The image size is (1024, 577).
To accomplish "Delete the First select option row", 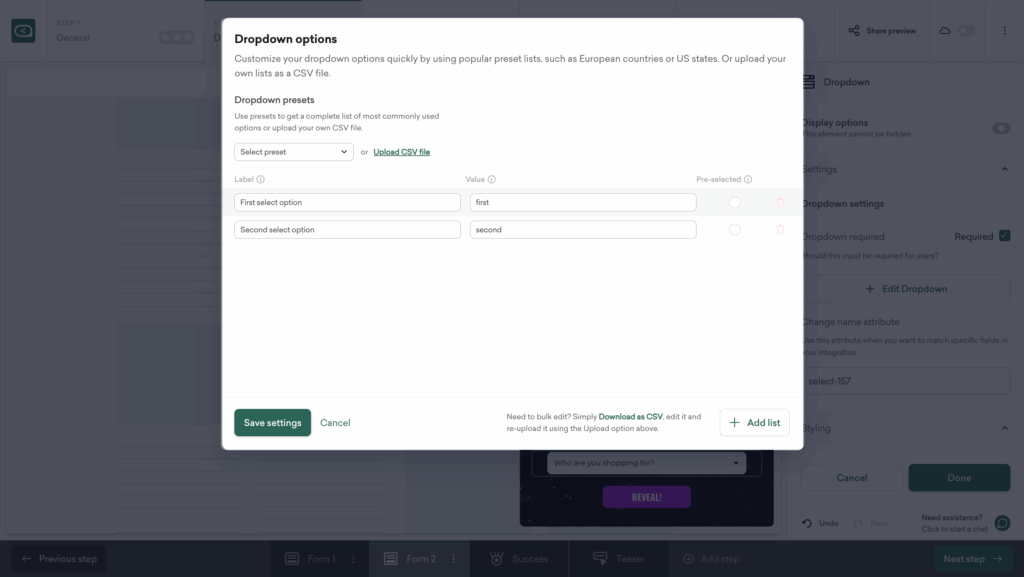I will coord(780,202).
